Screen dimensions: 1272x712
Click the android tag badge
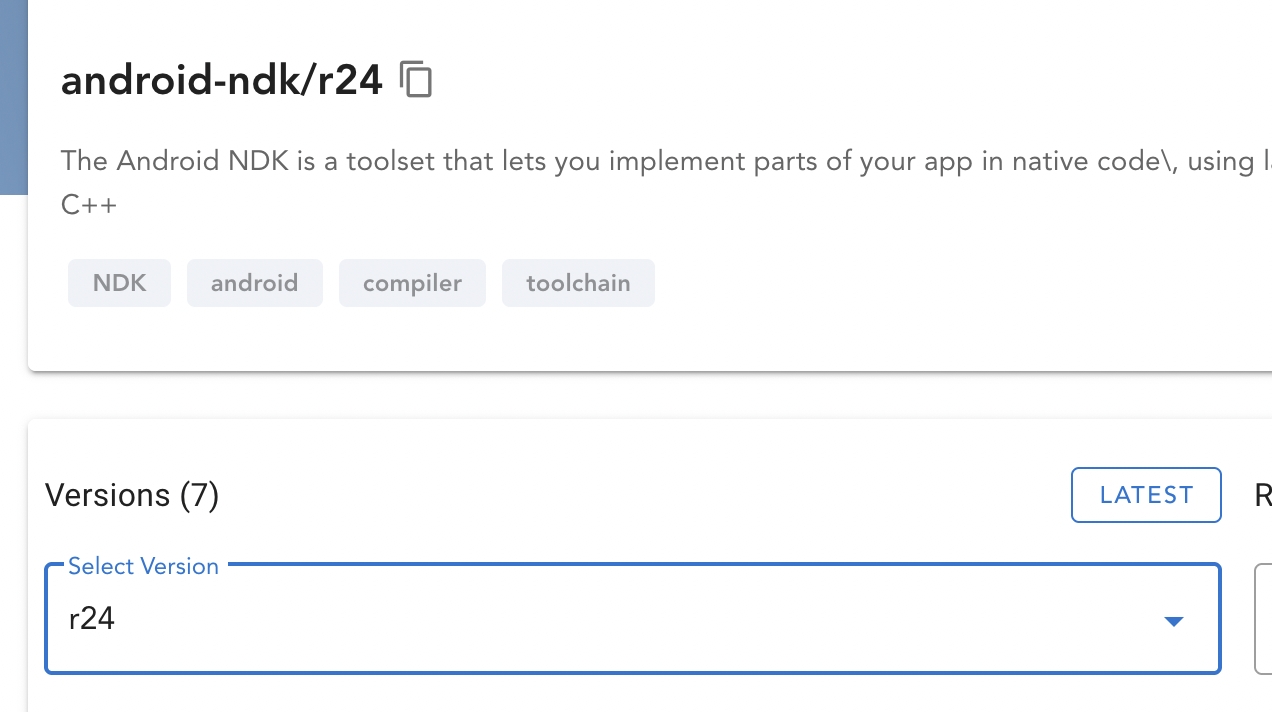(x=254, y=283)
